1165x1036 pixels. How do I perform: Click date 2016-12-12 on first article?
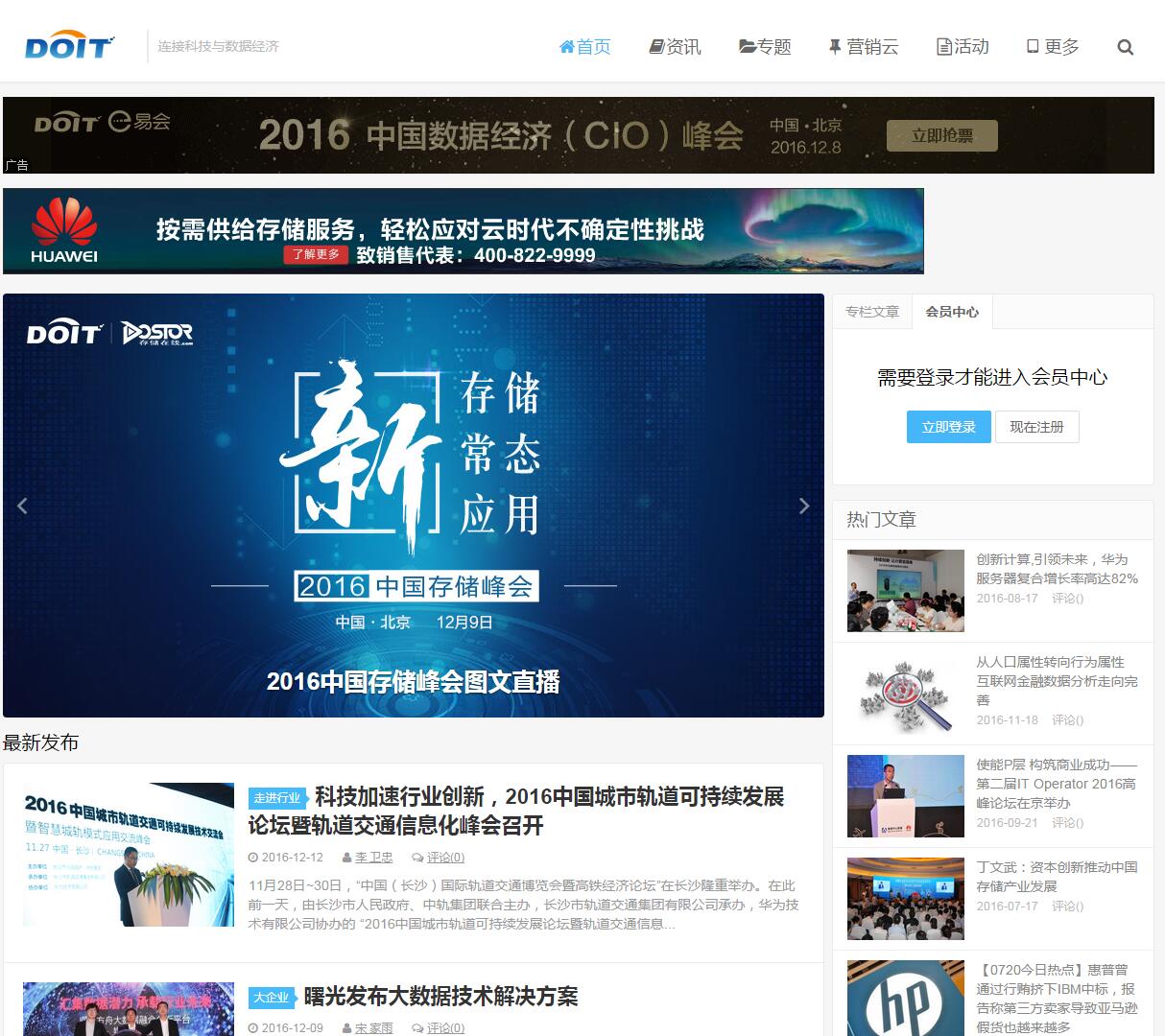coord(292,858)
